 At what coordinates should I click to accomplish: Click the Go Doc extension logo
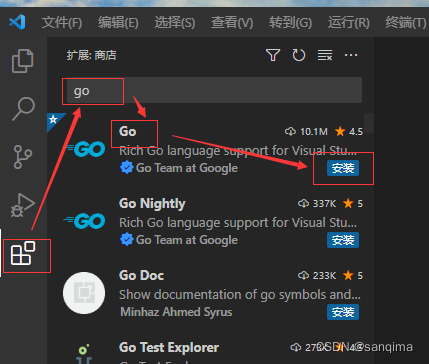[84, 293]
